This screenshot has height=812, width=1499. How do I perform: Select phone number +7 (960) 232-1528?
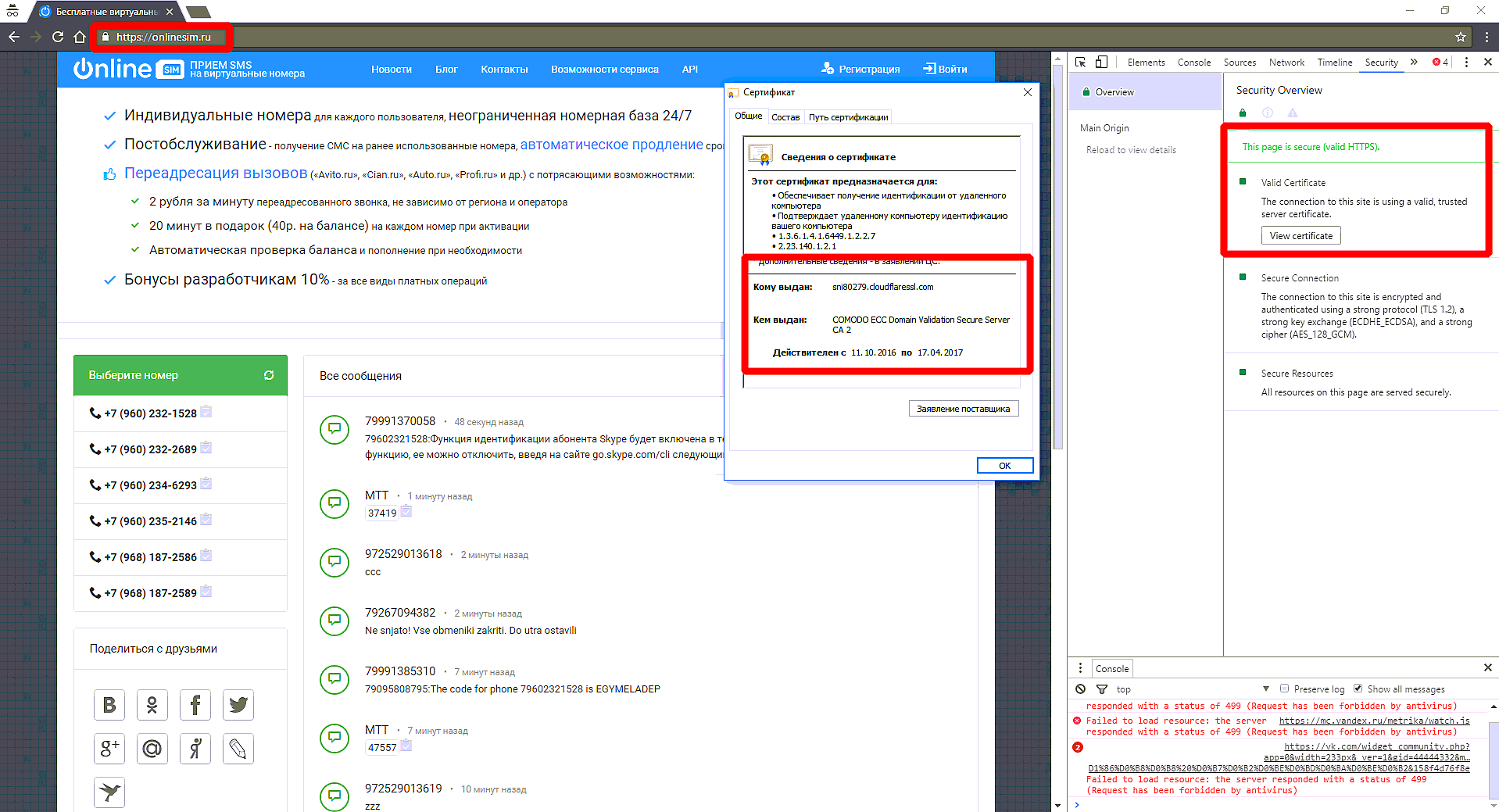tap(150, 413)
